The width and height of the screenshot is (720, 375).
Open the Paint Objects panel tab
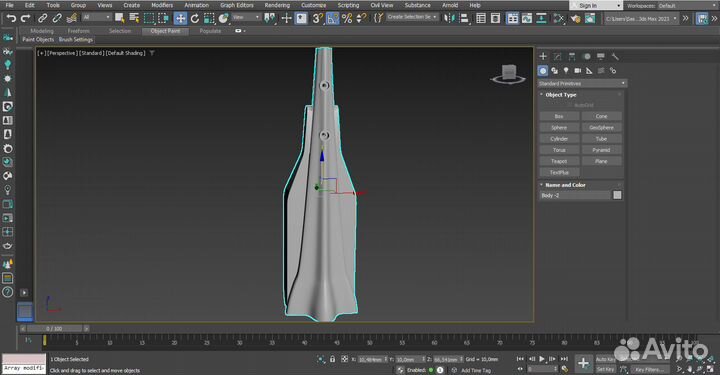pos(38,39)
